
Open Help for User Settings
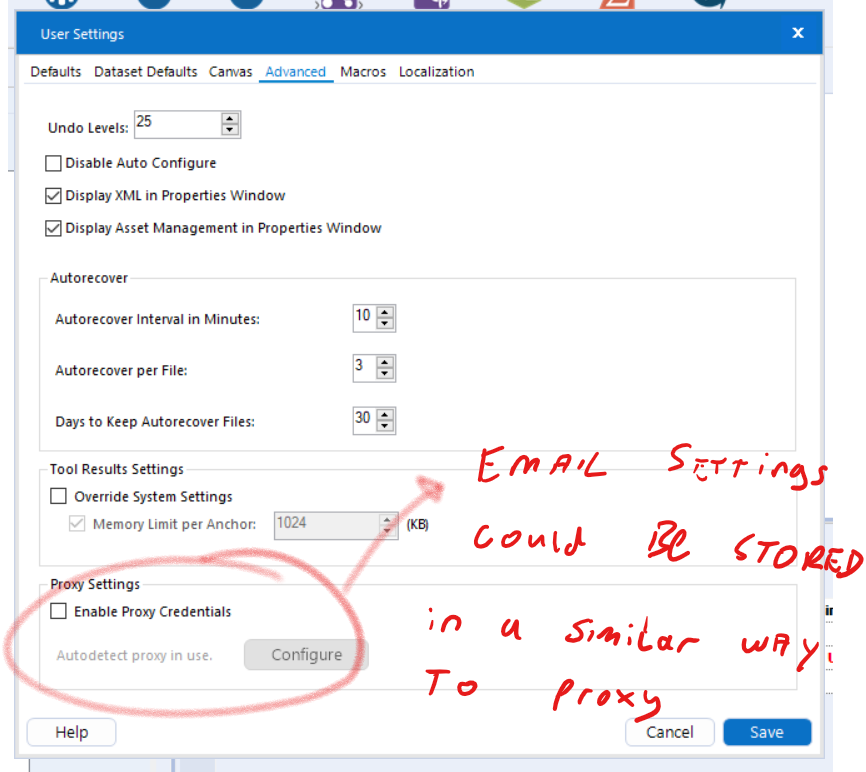pyautogui.click(x=71, y=732)
